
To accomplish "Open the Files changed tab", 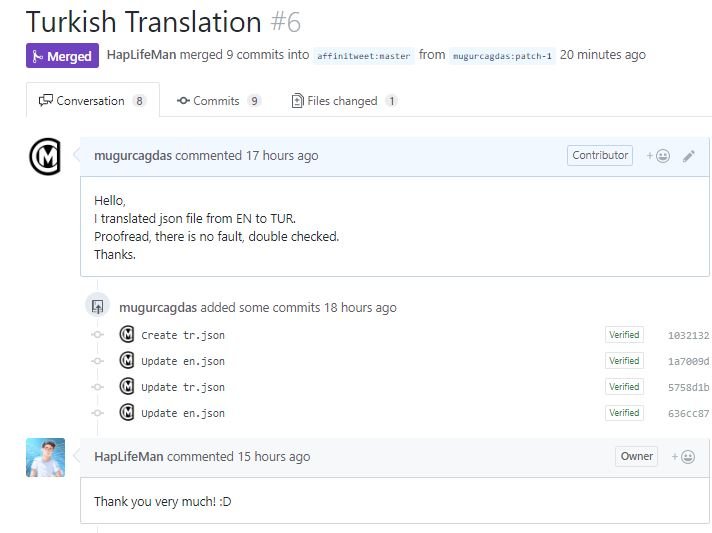I will (x=344, y=101).
